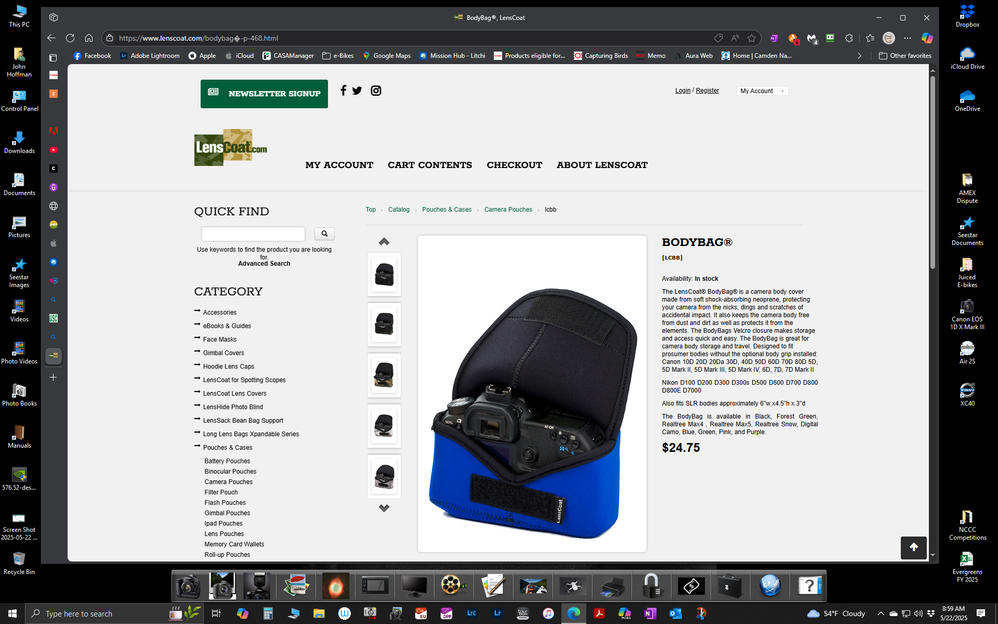Expand the Other favorites folder
This screenshot has width=998, height=624.
904,56
